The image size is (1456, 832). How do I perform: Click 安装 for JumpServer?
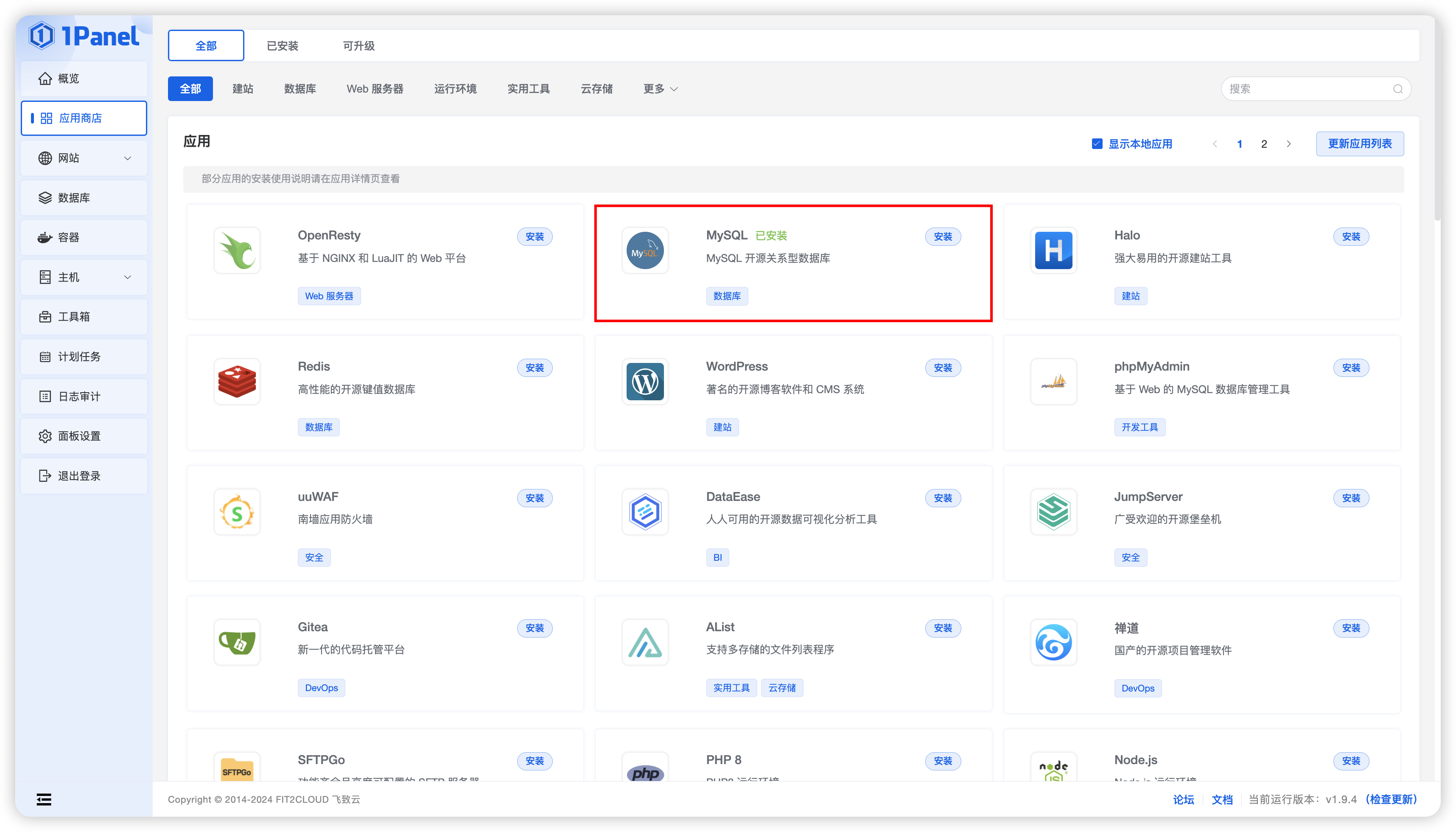point(1350,498)
